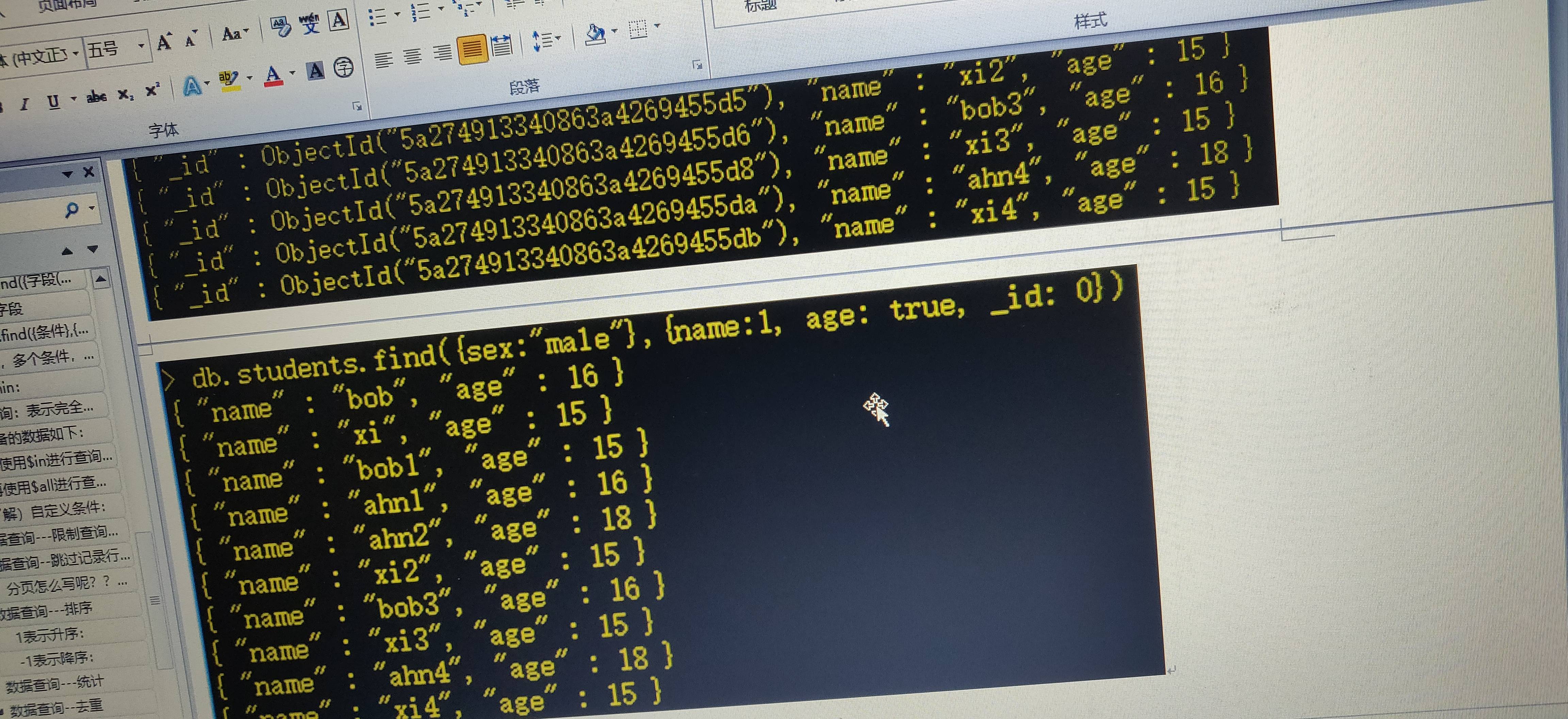Apply a Character Border with the boxed A

tap(339, 19)
